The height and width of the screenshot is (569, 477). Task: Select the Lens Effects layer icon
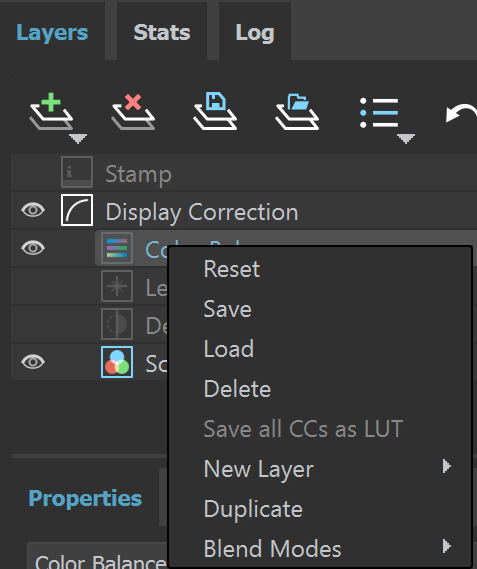[x=117, y=286]
